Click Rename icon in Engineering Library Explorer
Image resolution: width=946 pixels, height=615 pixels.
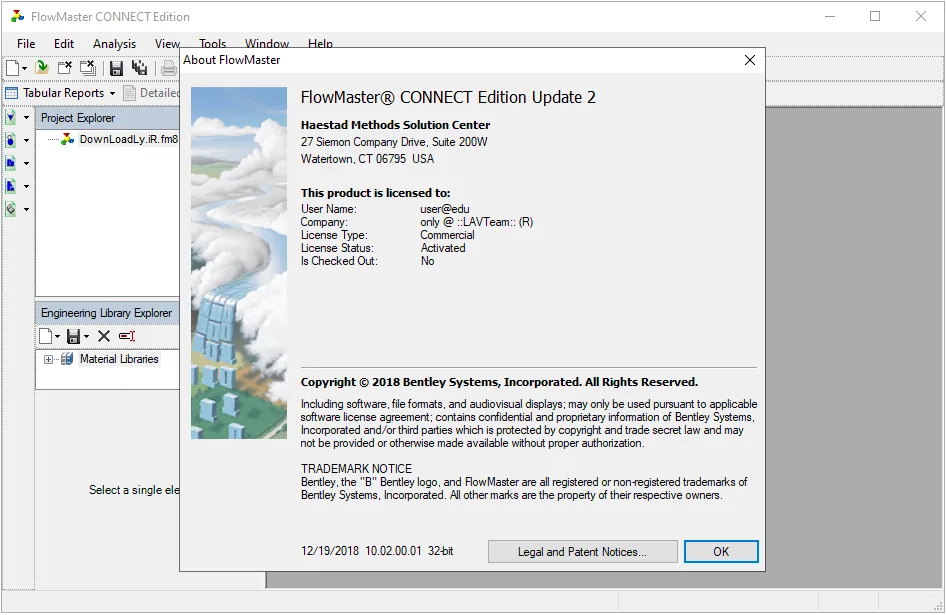tap(127, 336)
